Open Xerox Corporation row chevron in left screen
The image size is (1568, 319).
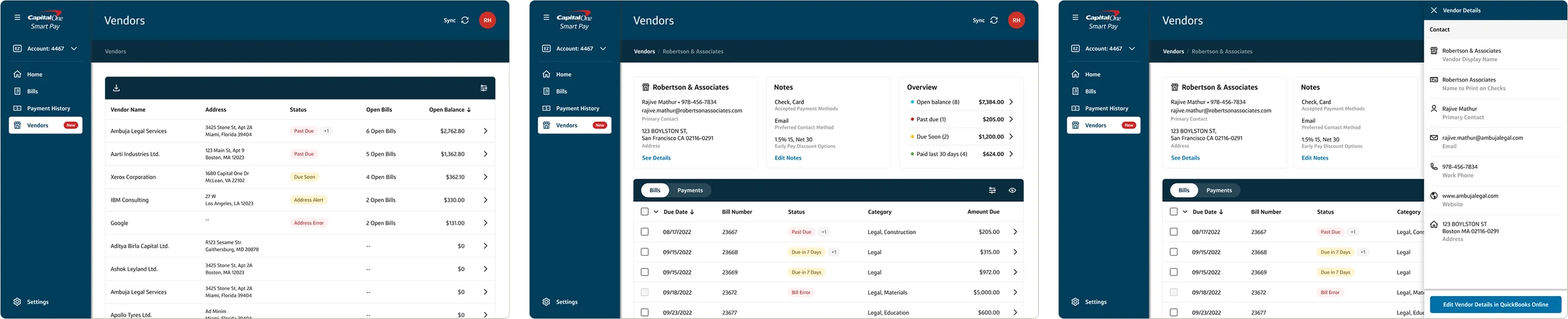(485, 177)
